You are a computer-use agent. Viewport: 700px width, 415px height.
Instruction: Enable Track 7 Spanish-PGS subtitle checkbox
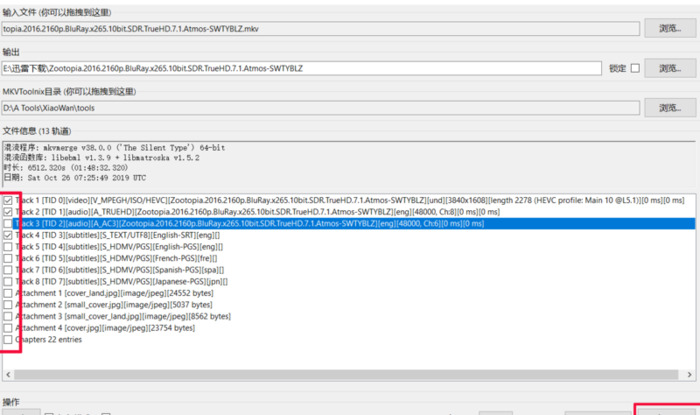[x=10, y=270]
